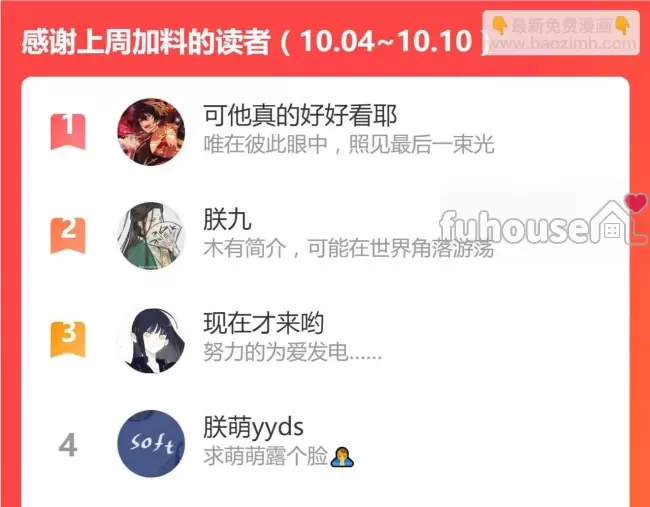The image size is (650, 507).
Task: Click the header title 感谢上周加料的读者
Action: pyautogui.click(x=146, y=42)
